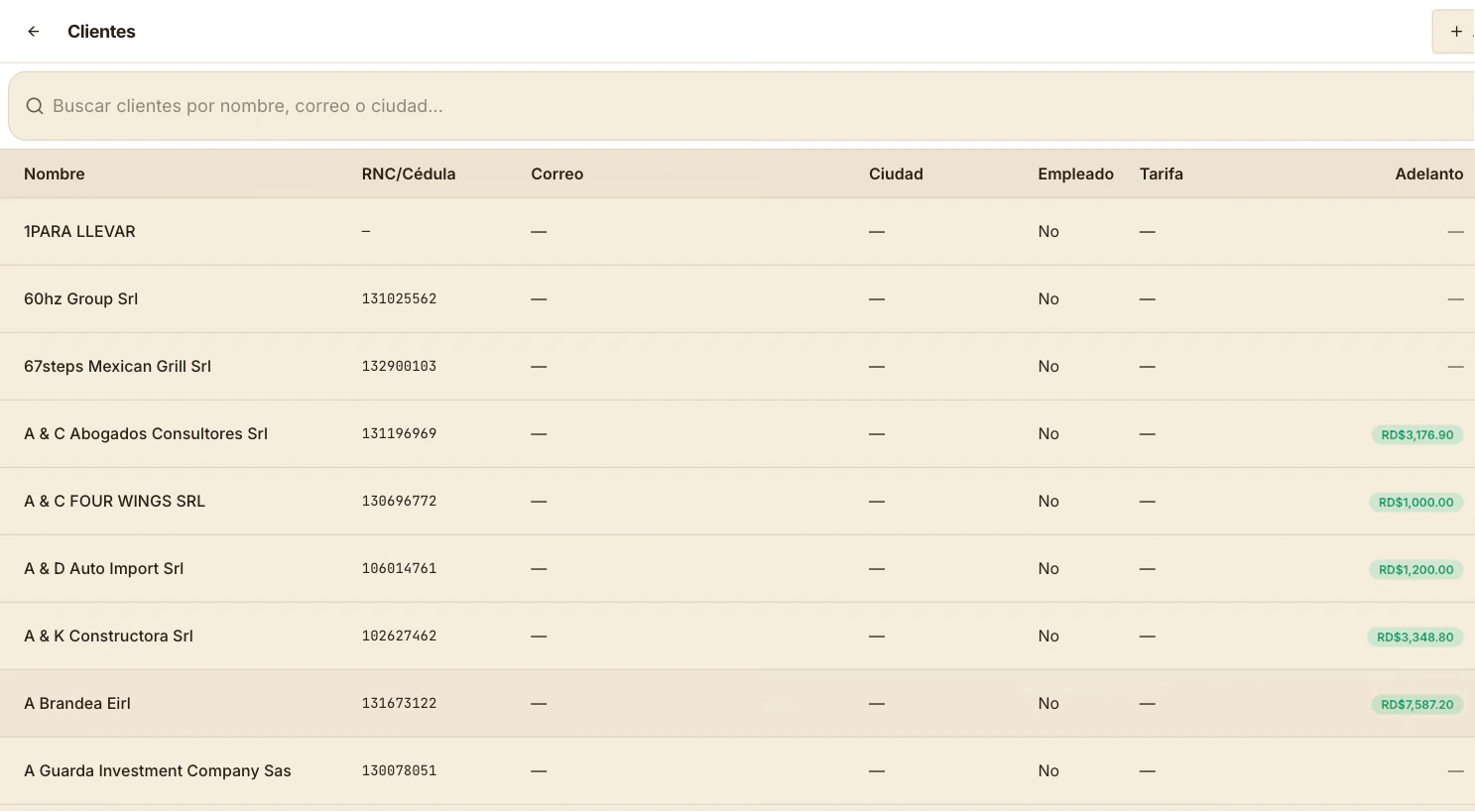Open client 60hz Group Srl
This screenshot has width=1475, height=812.
81,298
